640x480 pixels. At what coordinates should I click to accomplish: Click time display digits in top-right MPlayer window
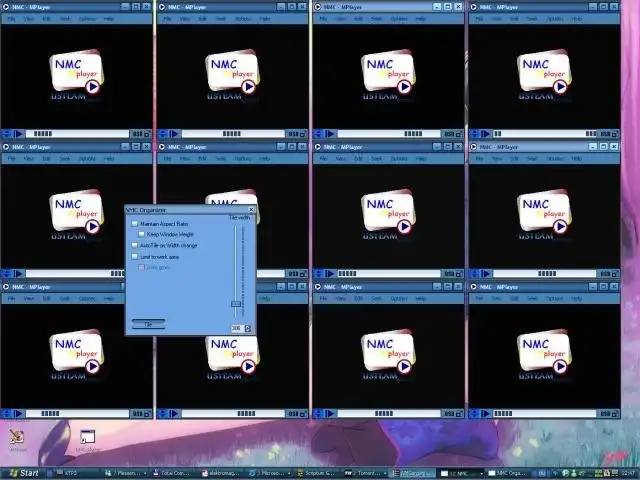(x=605, y=134)
